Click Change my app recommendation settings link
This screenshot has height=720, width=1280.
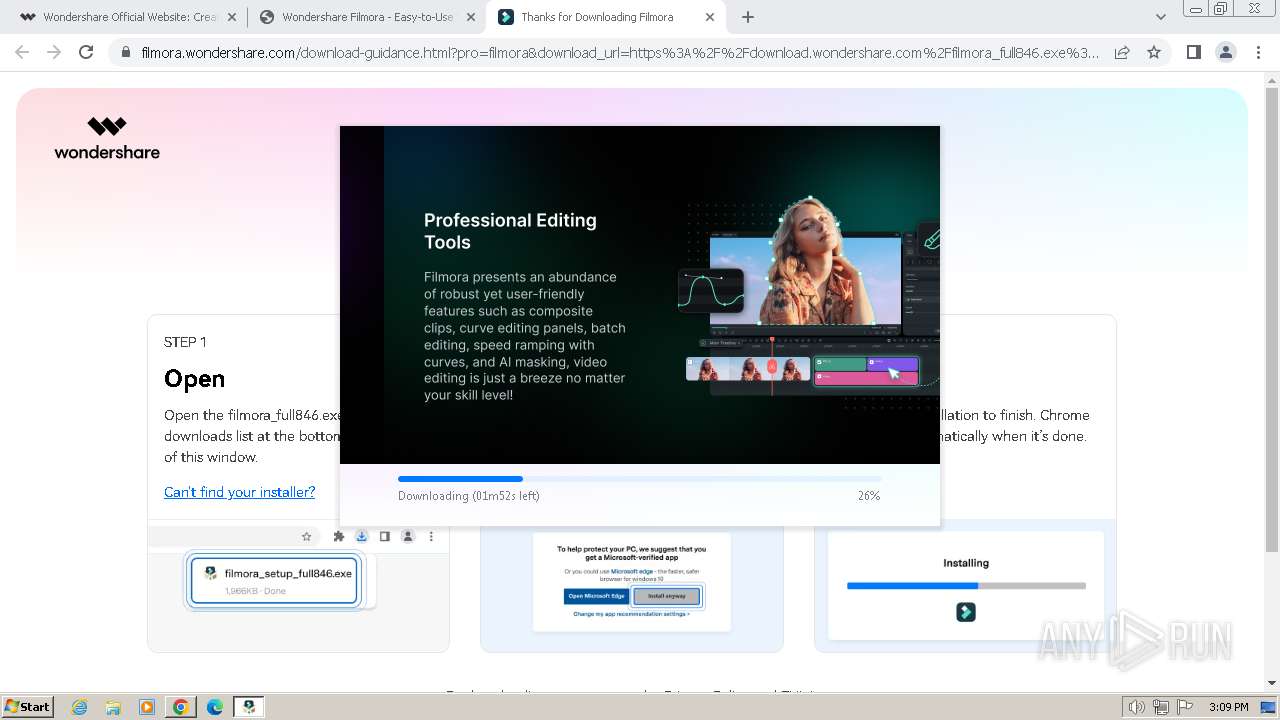631,614
